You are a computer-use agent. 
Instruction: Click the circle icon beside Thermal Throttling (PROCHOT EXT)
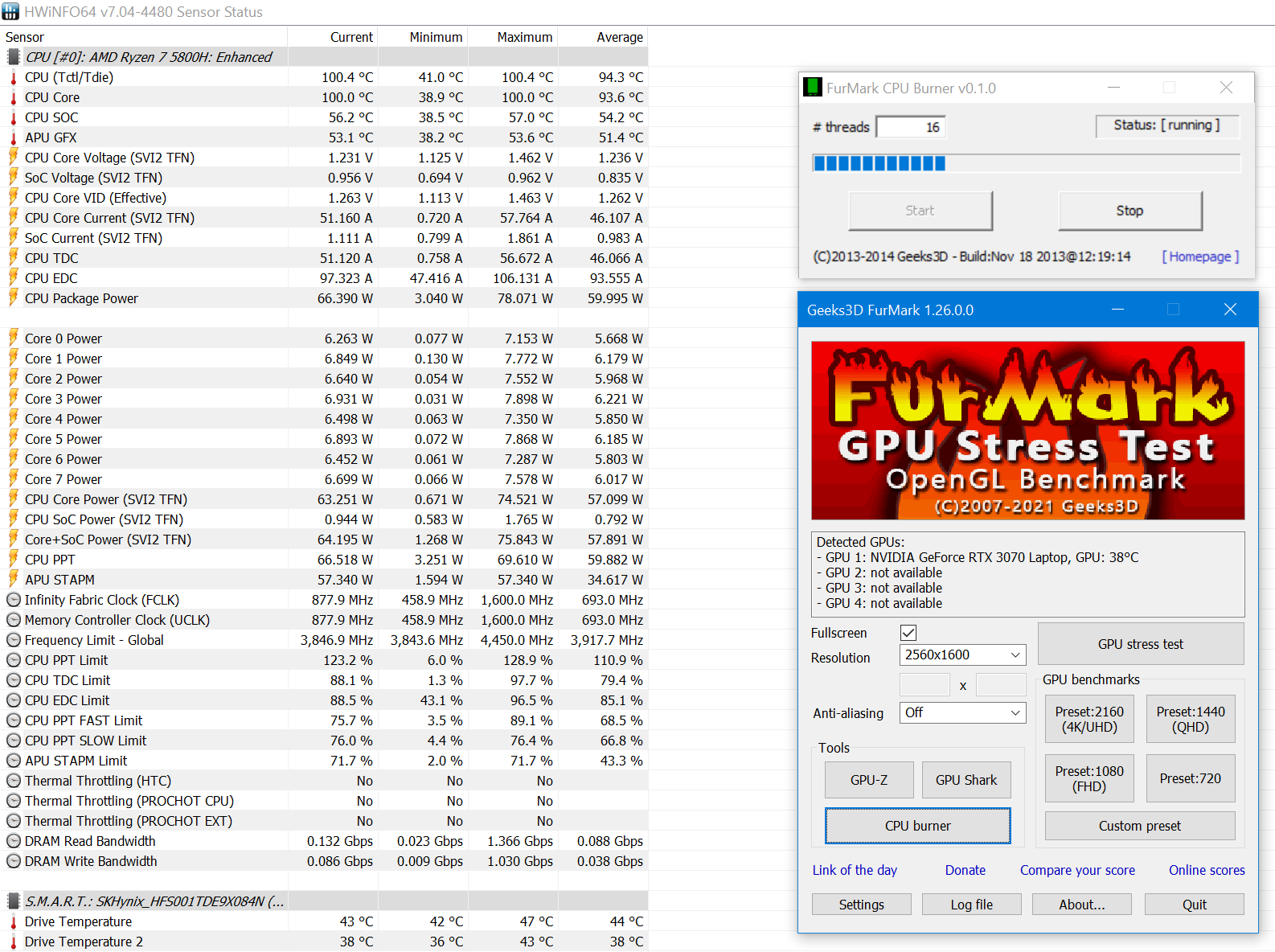pos(14,821)
